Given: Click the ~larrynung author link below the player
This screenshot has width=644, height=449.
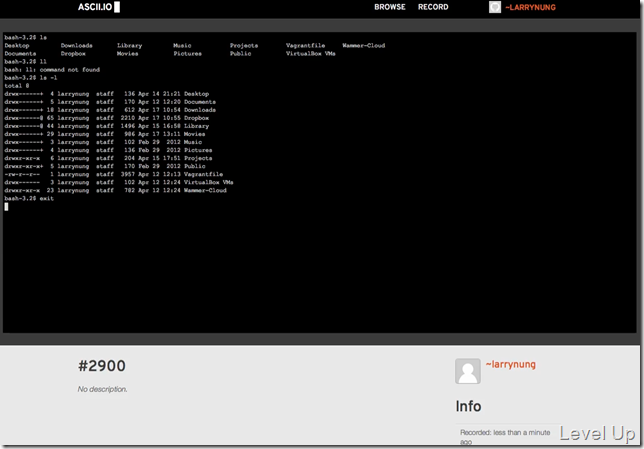Looking at the screenshot, I should [511, 364].
